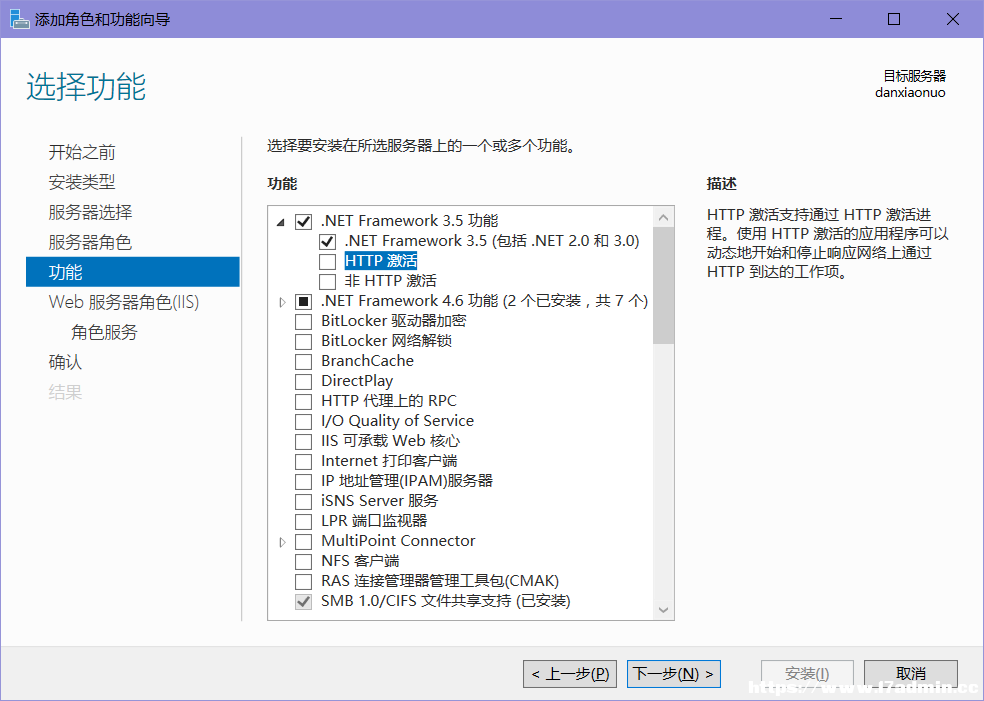The width and height of the screenshot is (984, 701).
Task: Go to 角色服务 wizard step
Action: coord(104,332)
